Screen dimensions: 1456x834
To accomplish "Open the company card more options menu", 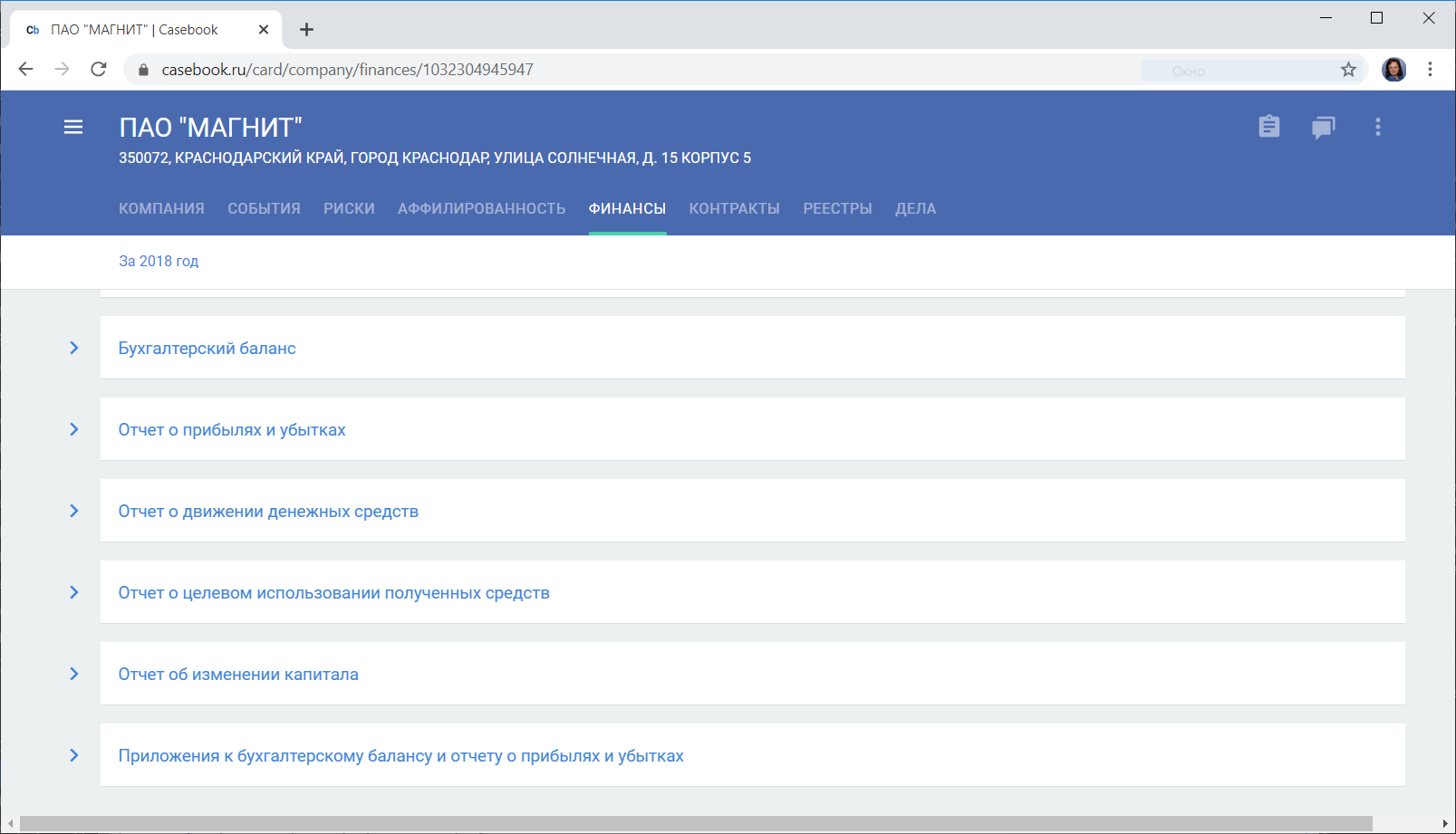I will [1378, 128].
